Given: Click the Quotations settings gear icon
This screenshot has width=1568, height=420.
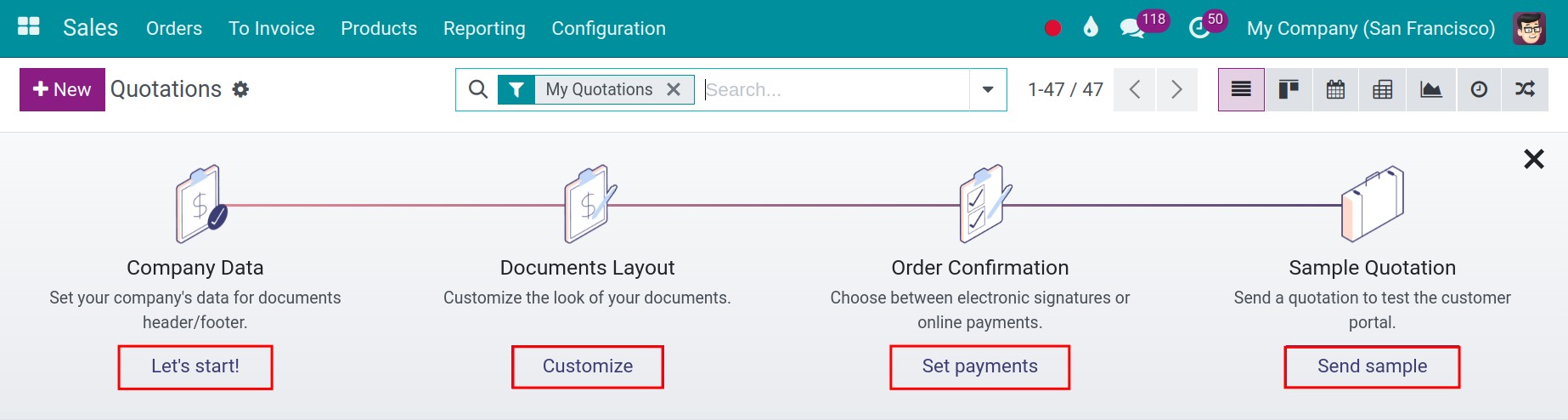Looking at the screenshot, I should coord(240,89).
